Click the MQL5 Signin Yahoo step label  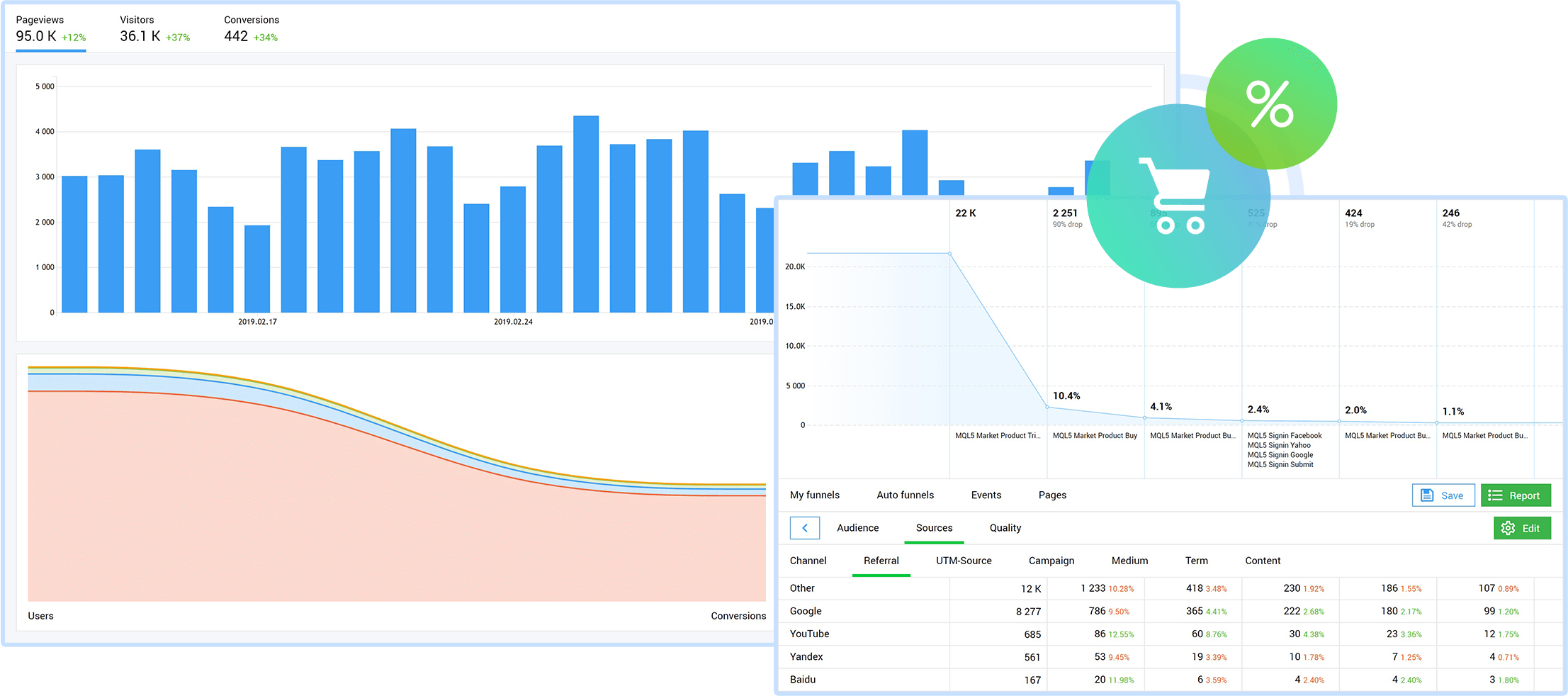coord(1279,446)
